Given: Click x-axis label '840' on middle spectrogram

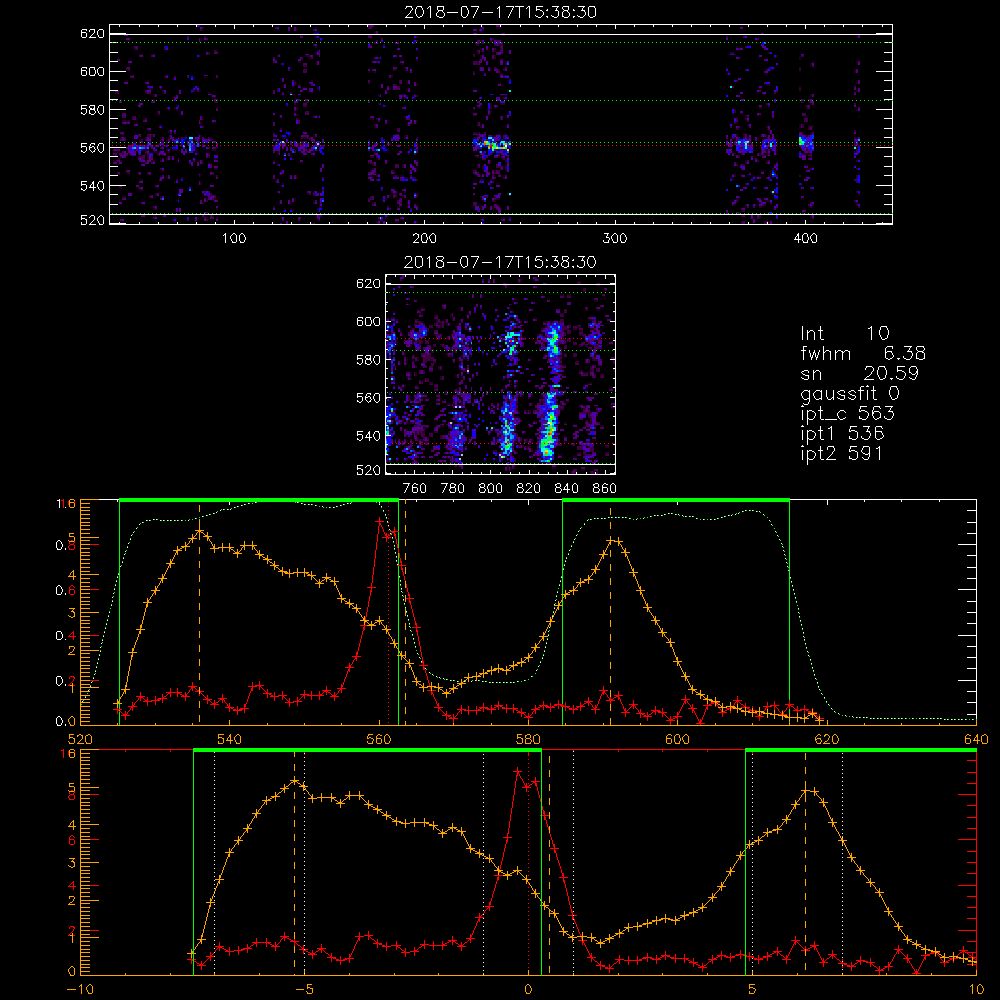Looking at the screenshot, I should (566, 489).
